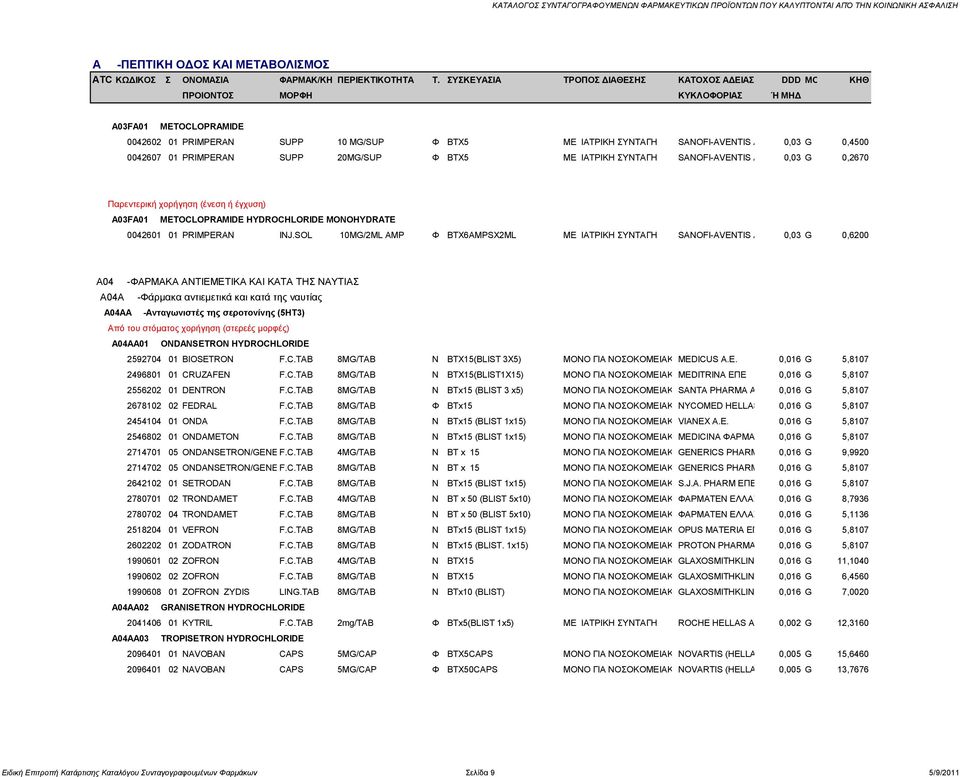Click the footer text Ειδική Επιτροπή Κατάρτισης Καταλόγου
960x777 pixels.
click(129, 773)
